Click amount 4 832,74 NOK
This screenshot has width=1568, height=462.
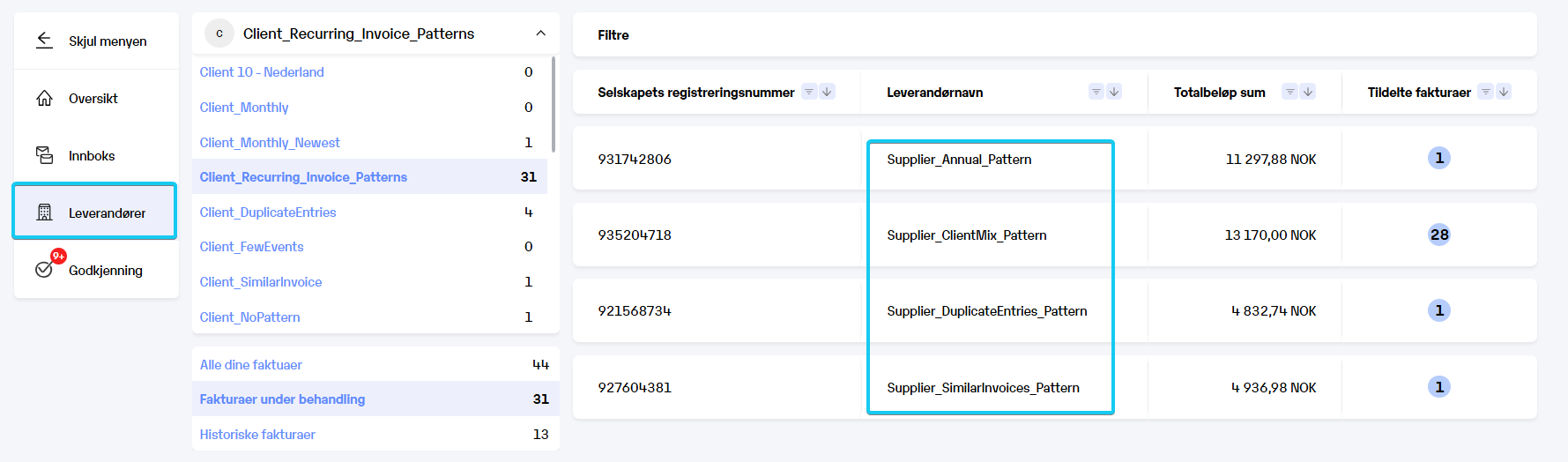pyautogui.click(x=1274, y=311)
